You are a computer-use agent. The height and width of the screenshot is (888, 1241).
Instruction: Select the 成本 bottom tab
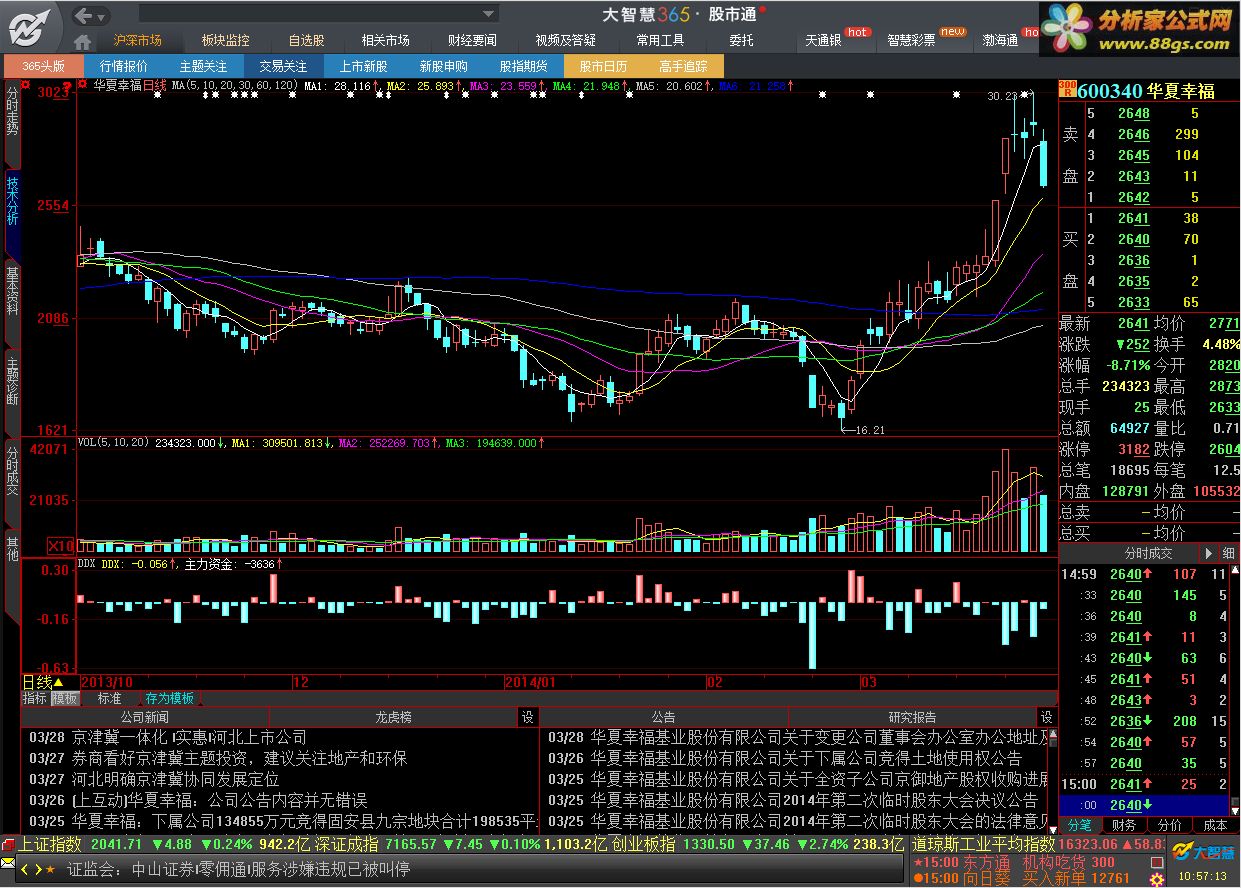click(1215, 825)
